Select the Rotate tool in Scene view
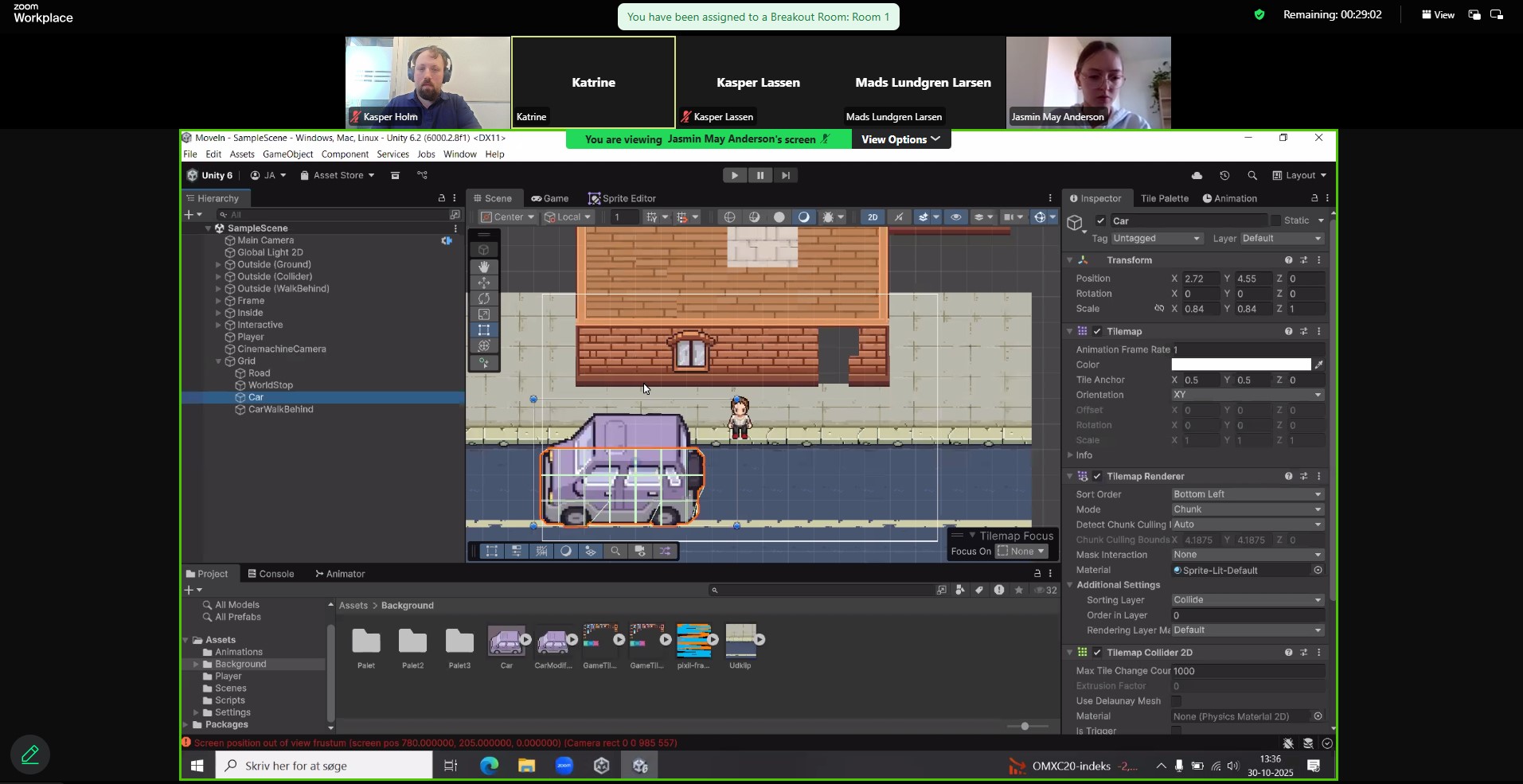The height and width of the screenshot is (784, 1523). [x=483, y=298]
